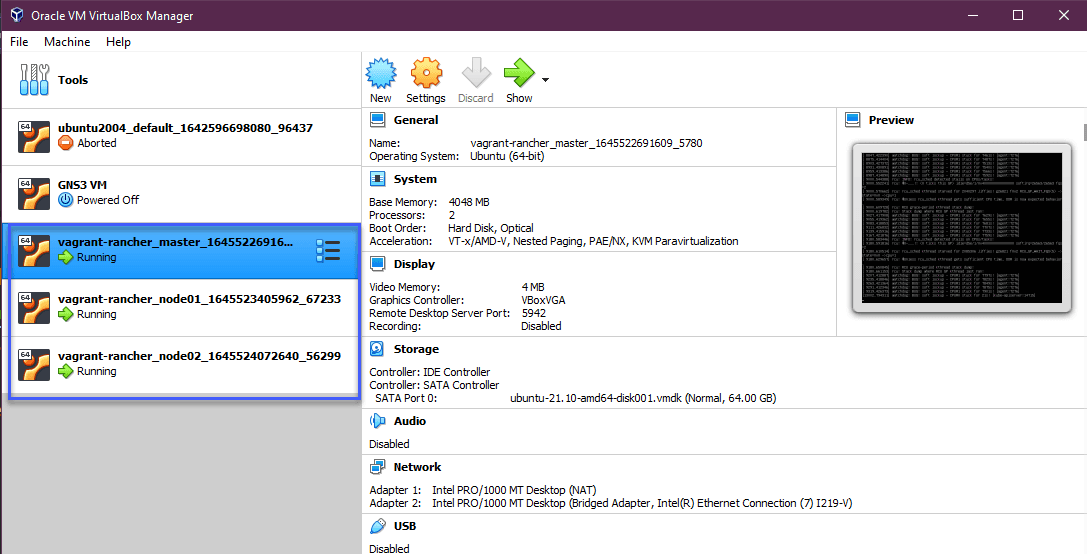Click the green Show arrow icon

coord(519,74)
